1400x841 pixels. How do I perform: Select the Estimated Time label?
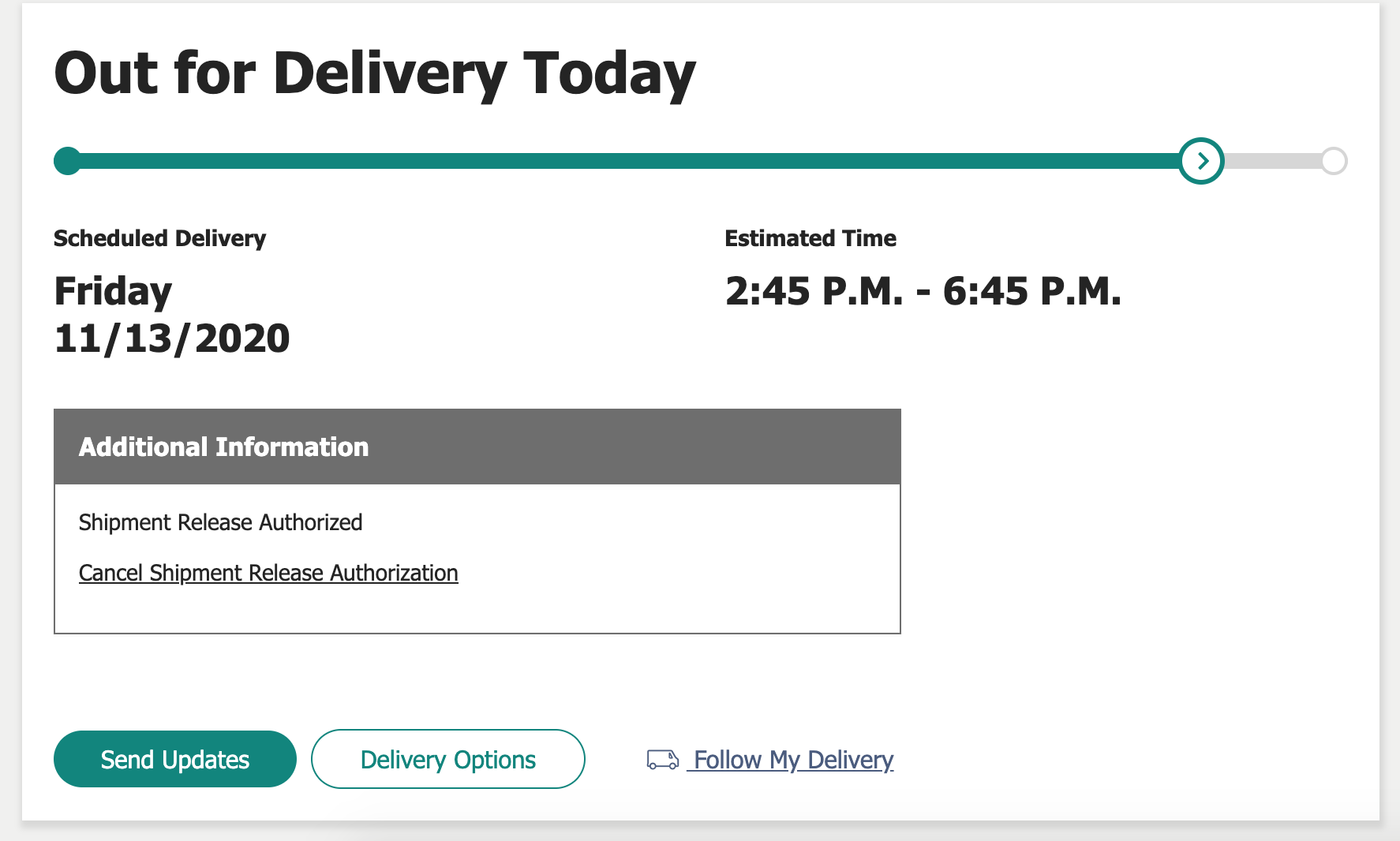click(x=810, y=238)
